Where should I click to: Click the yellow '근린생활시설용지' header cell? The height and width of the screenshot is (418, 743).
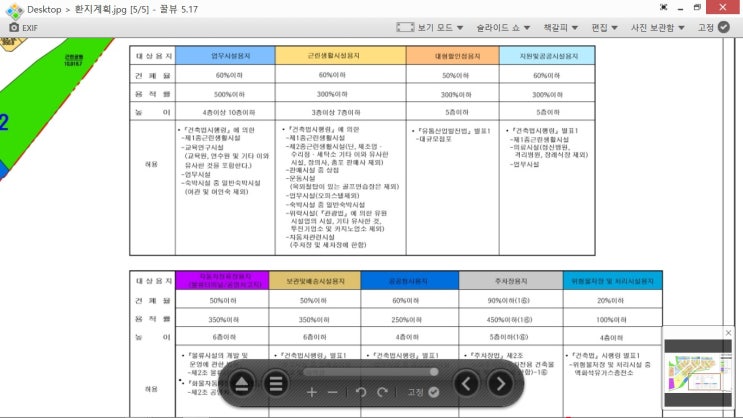pos(340,55)
